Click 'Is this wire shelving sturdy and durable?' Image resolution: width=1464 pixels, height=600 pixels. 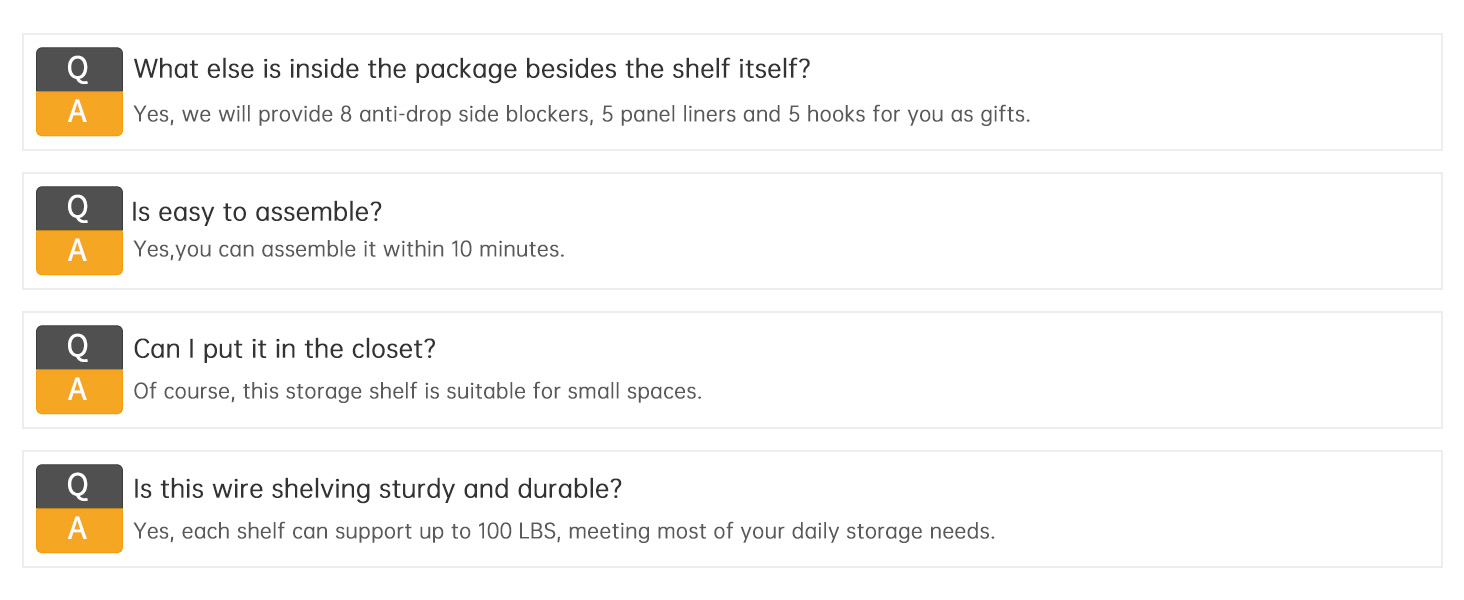(x=378, y=489)
